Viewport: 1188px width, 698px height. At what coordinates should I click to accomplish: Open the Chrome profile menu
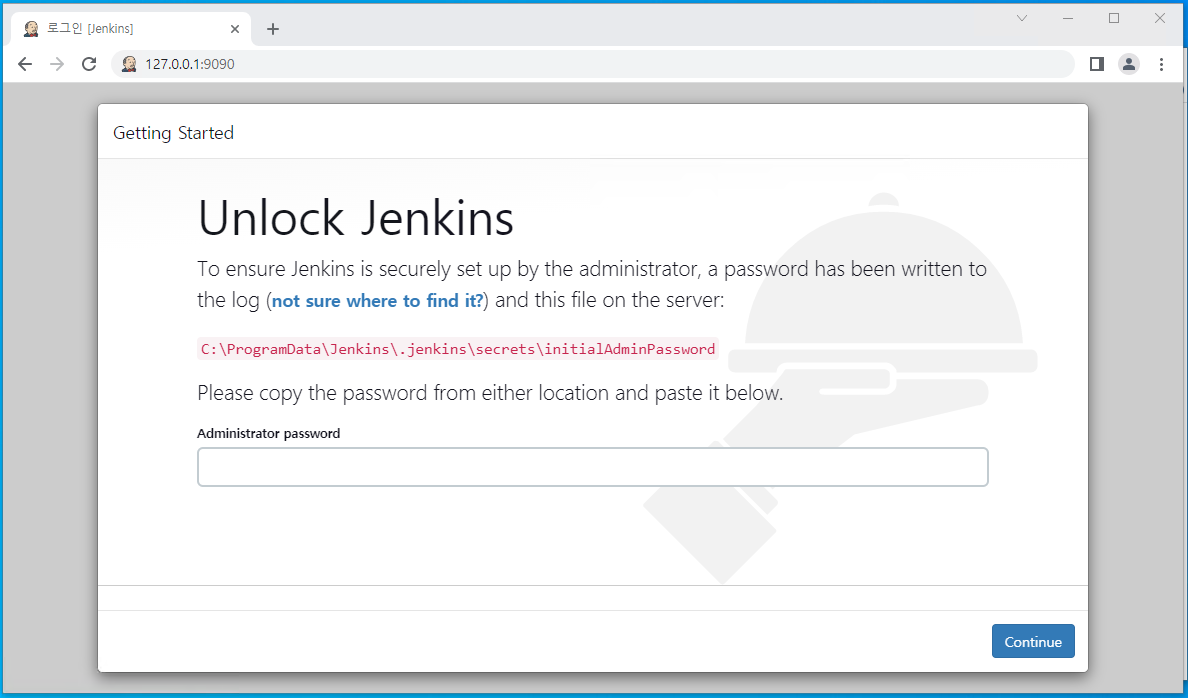pos(1129,64)
